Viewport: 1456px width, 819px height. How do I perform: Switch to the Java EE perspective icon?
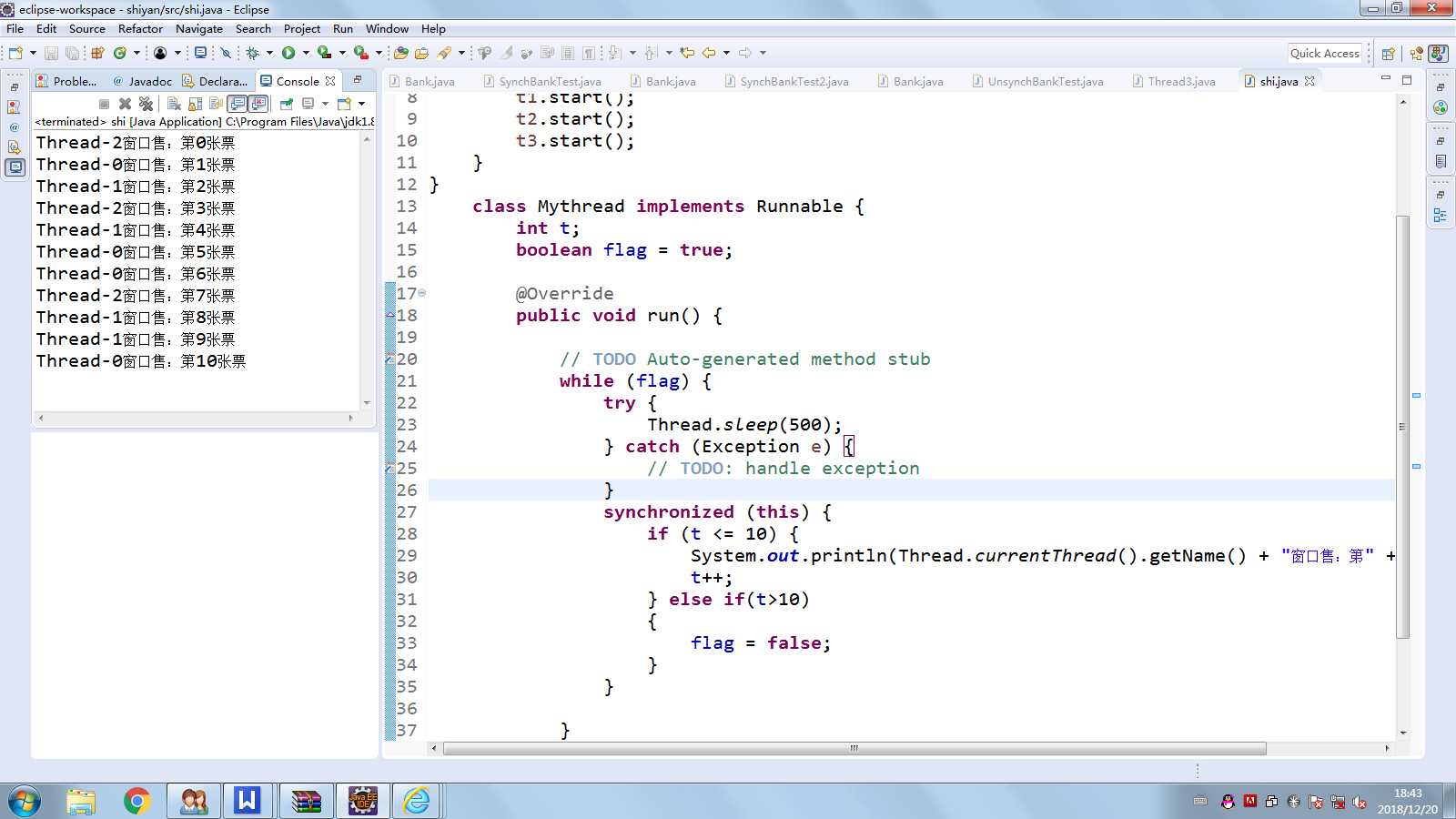1416,54
